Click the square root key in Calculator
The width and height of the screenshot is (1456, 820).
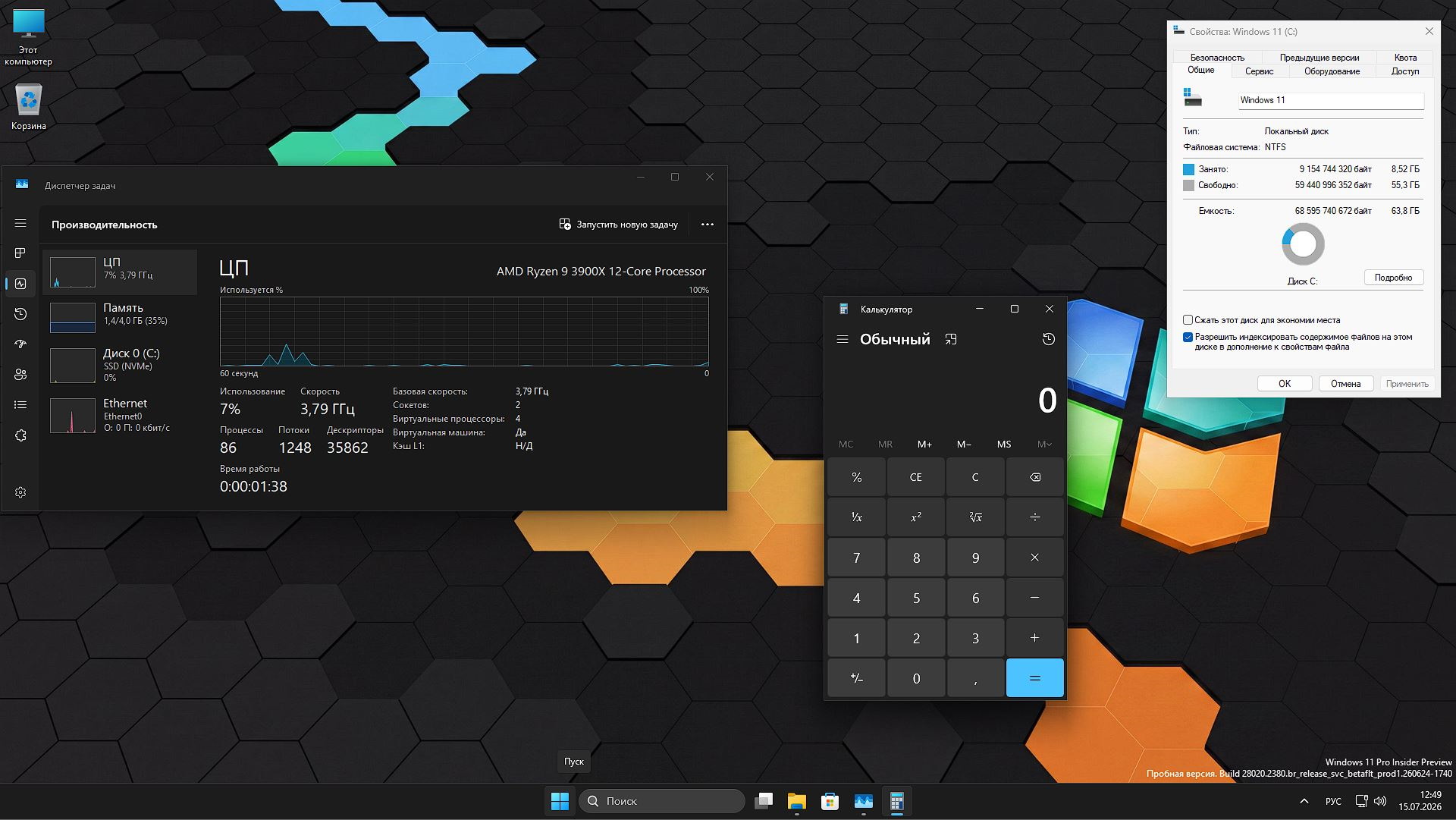coord(975,517)
